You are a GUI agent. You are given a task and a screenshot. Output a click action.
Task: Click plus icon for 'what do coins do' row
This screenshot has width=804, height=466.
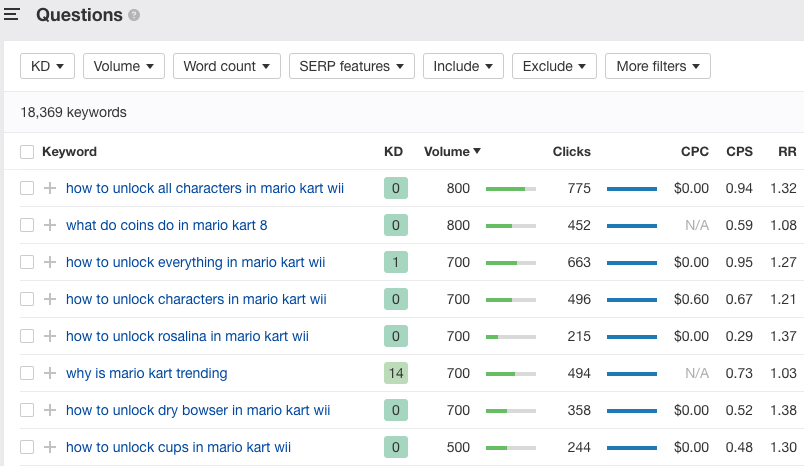pos(50,225)
